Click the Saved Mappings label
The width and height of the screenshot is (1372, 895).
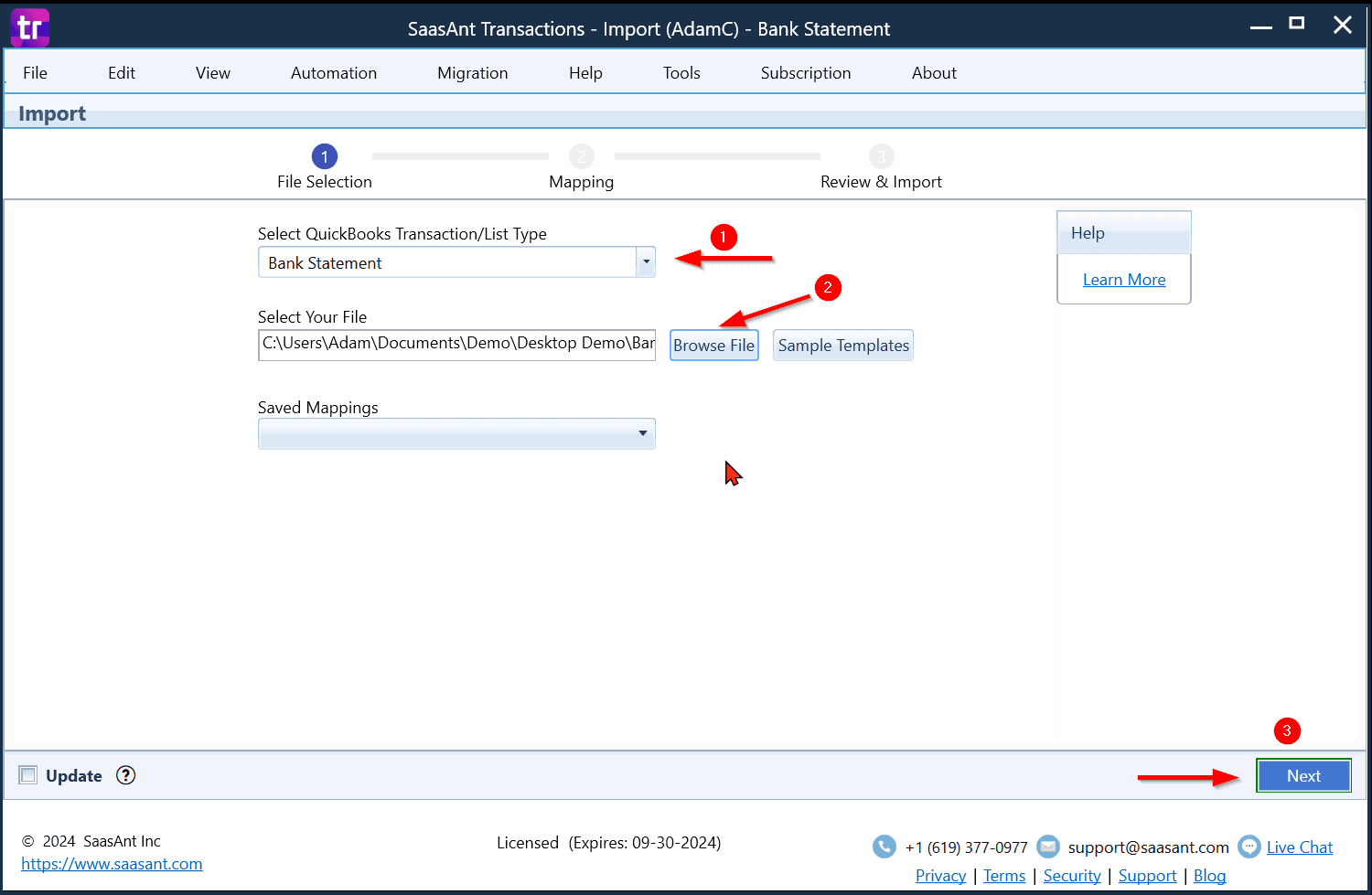317,408
